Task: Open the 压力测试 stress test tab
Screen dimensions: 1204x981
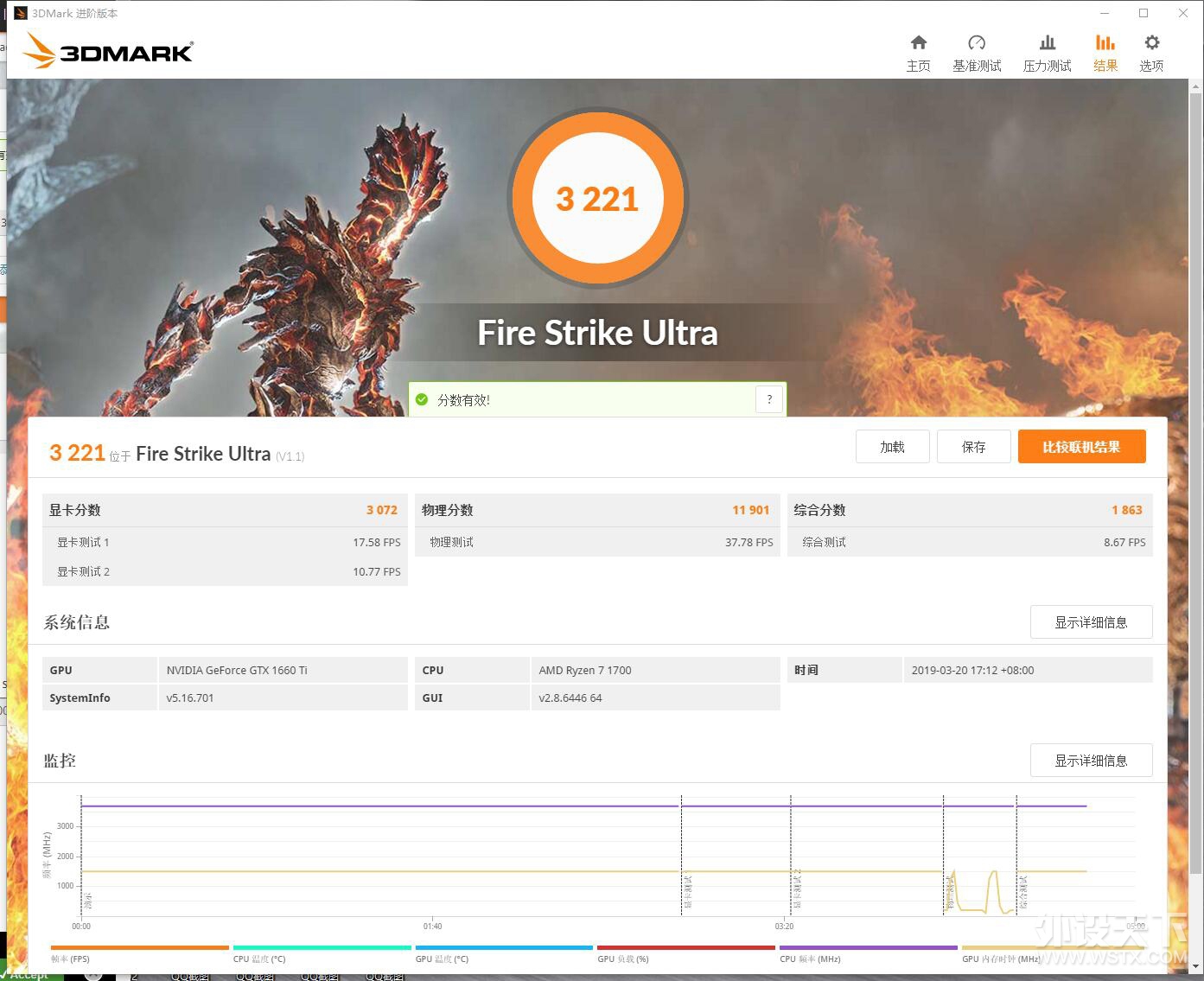Action: (1047, 54)
